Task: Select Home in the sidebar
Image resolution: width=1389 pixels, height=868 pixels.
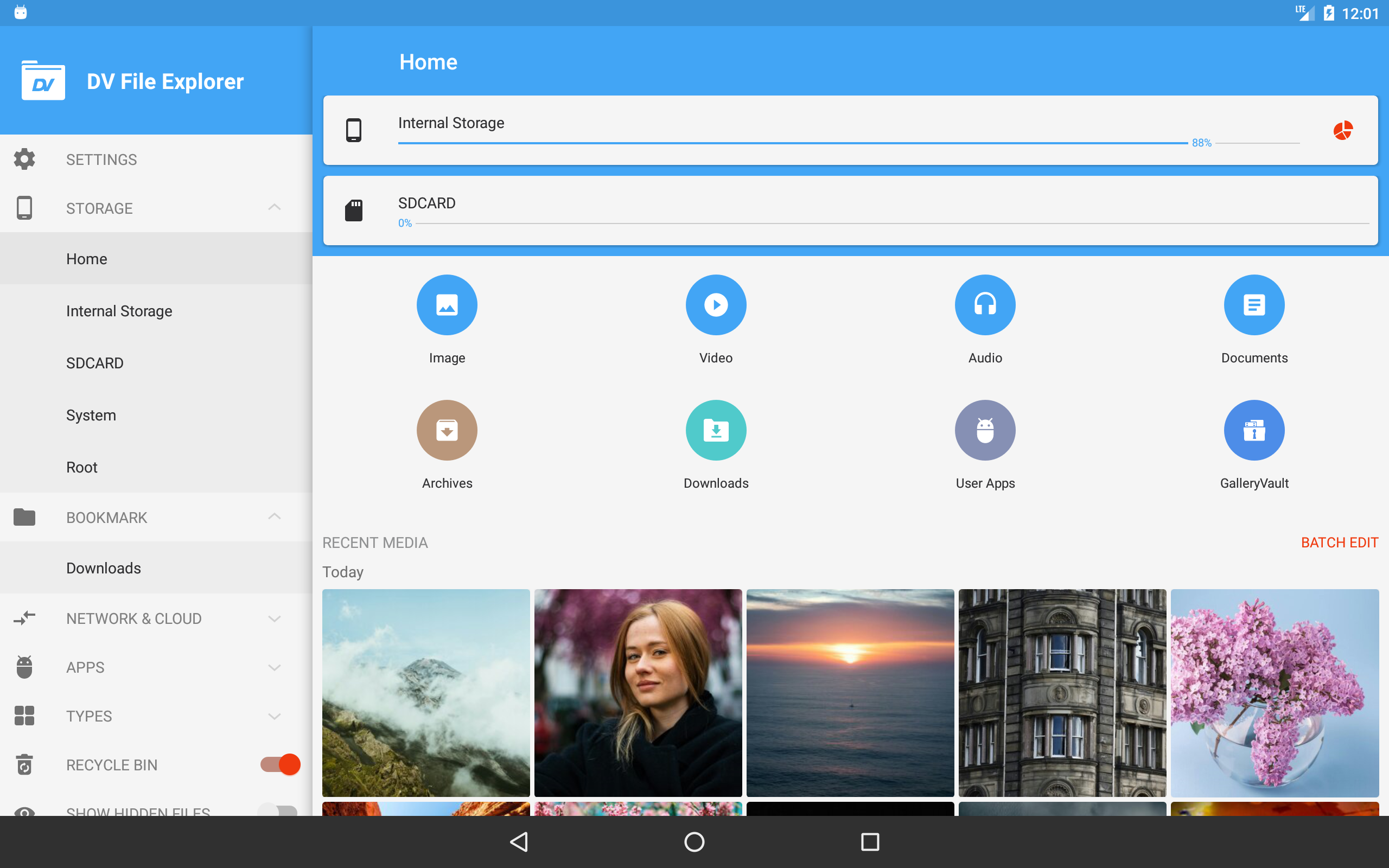Action: tap(156, 258)
